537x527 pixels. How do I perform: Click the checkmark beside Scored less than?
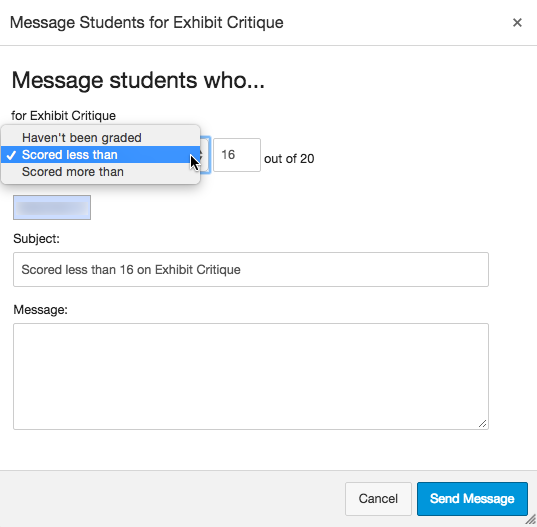click(11, 155)
